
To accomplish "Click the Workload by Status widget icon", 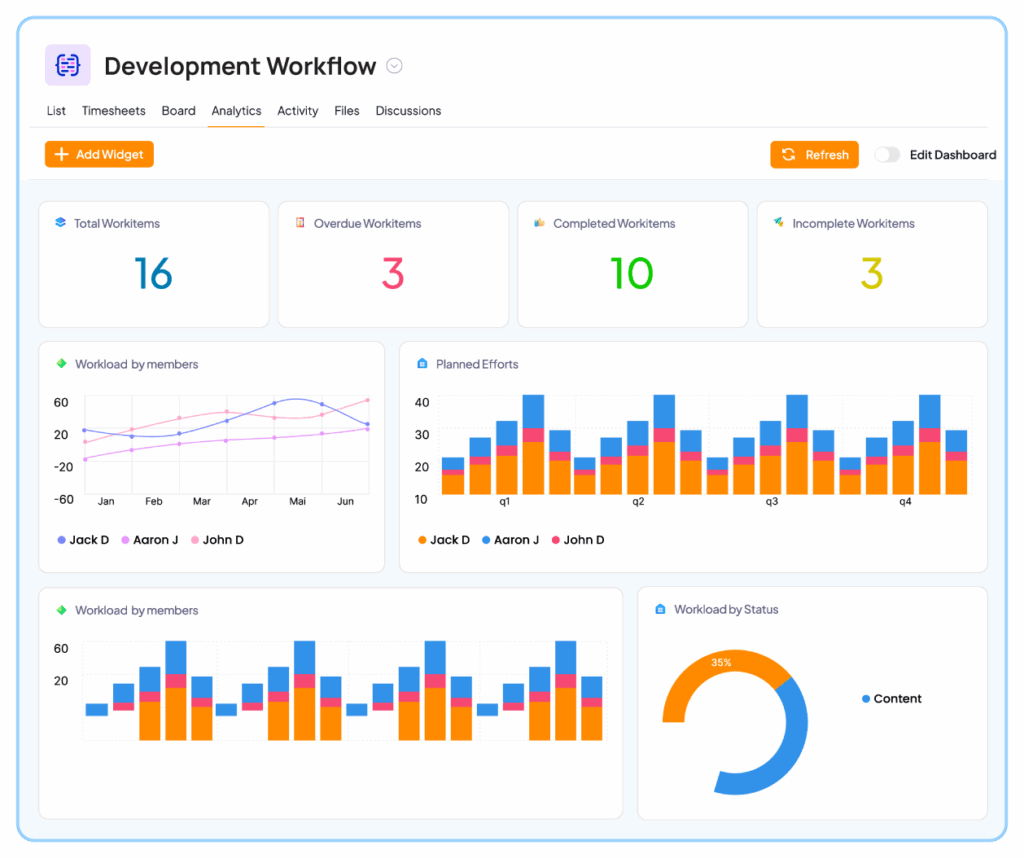I will 662,609.
